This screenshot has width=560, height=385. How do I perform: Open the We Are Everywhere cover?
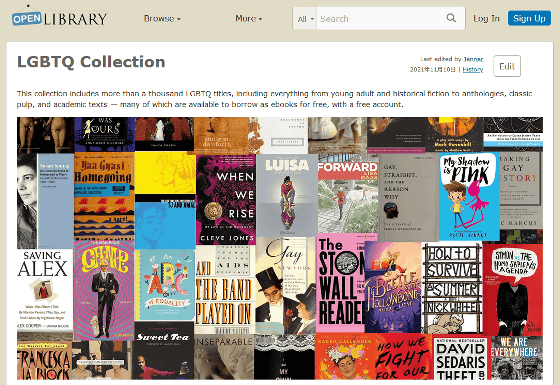(x=517, y=358)
